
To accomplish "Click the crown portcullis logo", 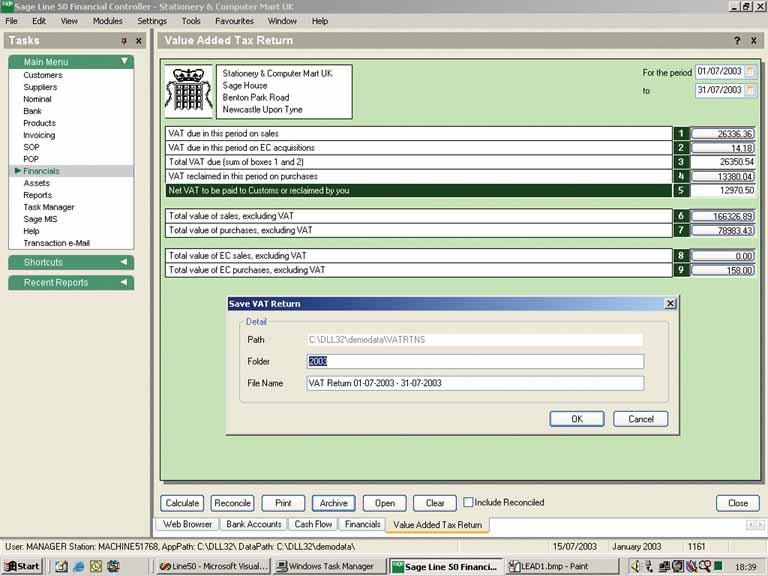I will [189, 91].
